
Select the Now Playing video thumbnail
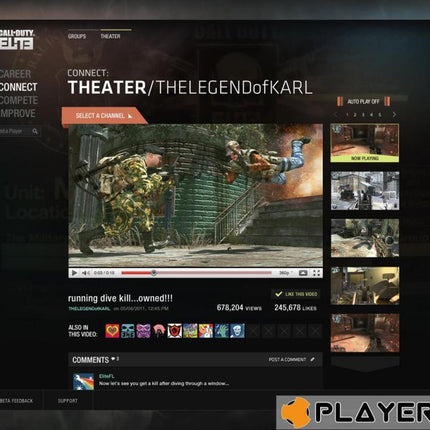[365, 143]
